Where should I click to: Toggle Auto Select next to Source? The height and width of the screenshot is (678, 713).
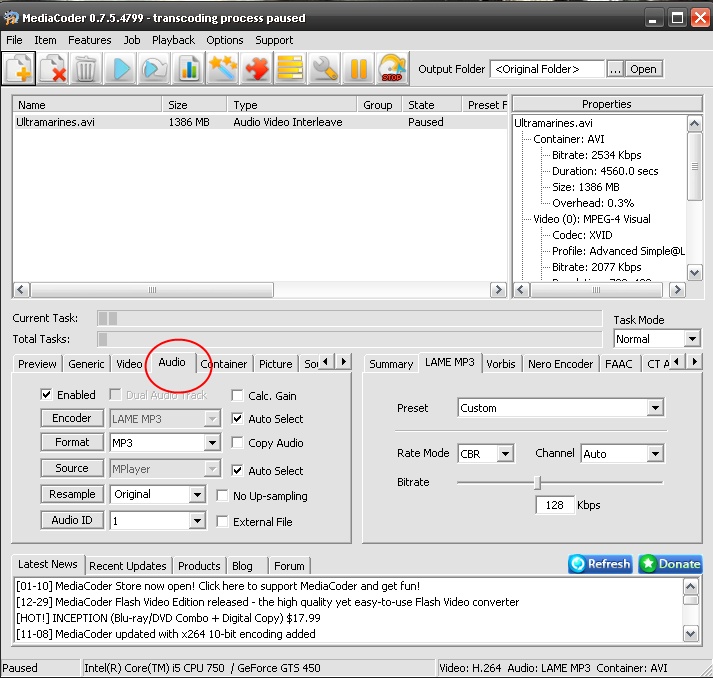(x=237, y=470)
